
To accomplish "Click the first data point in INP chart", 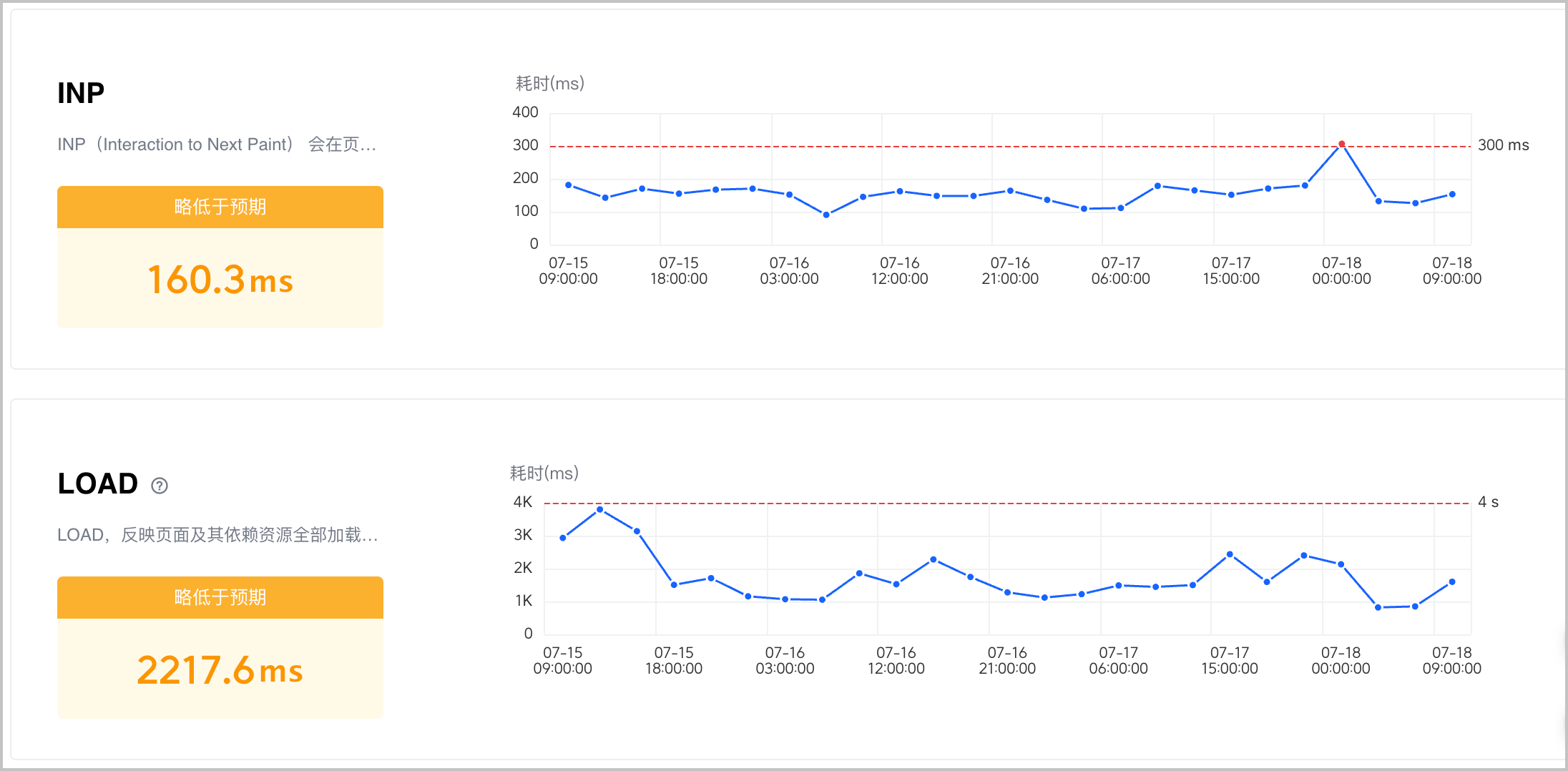I will [x=569, y=185].
